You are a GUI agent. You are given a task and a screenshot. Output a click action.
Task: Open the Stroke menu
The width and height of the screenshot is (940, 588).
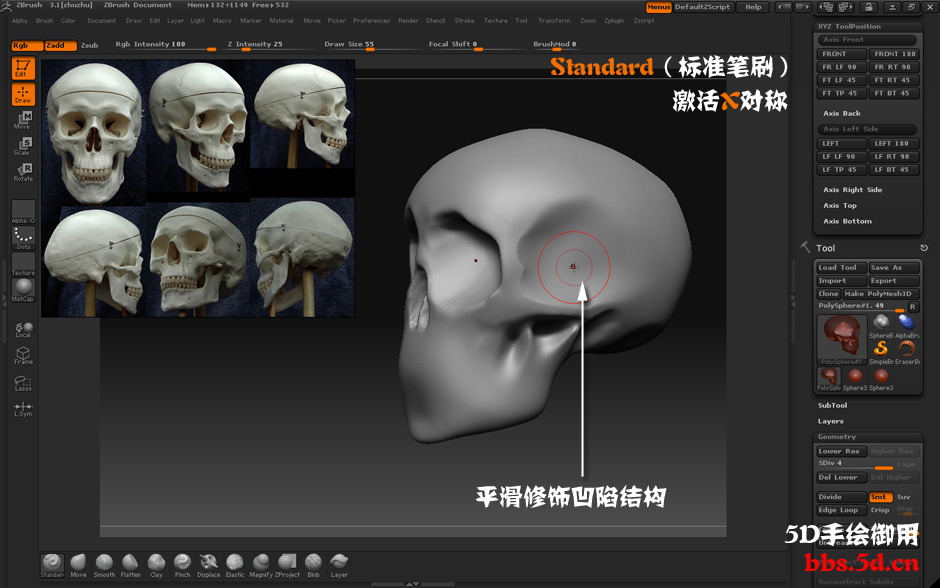464,21
